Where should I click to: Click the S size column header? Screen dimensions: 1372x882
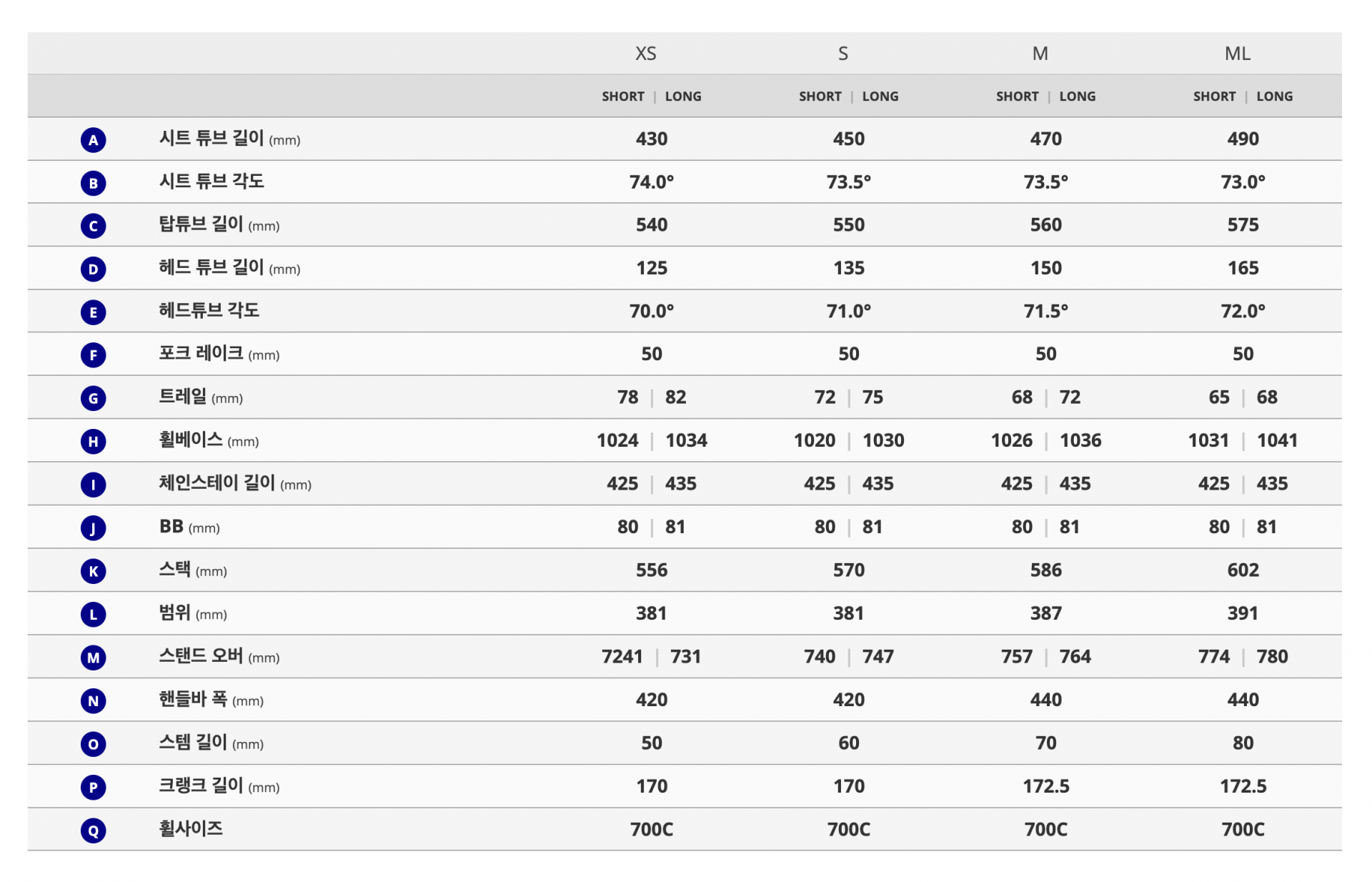[843, 54]
